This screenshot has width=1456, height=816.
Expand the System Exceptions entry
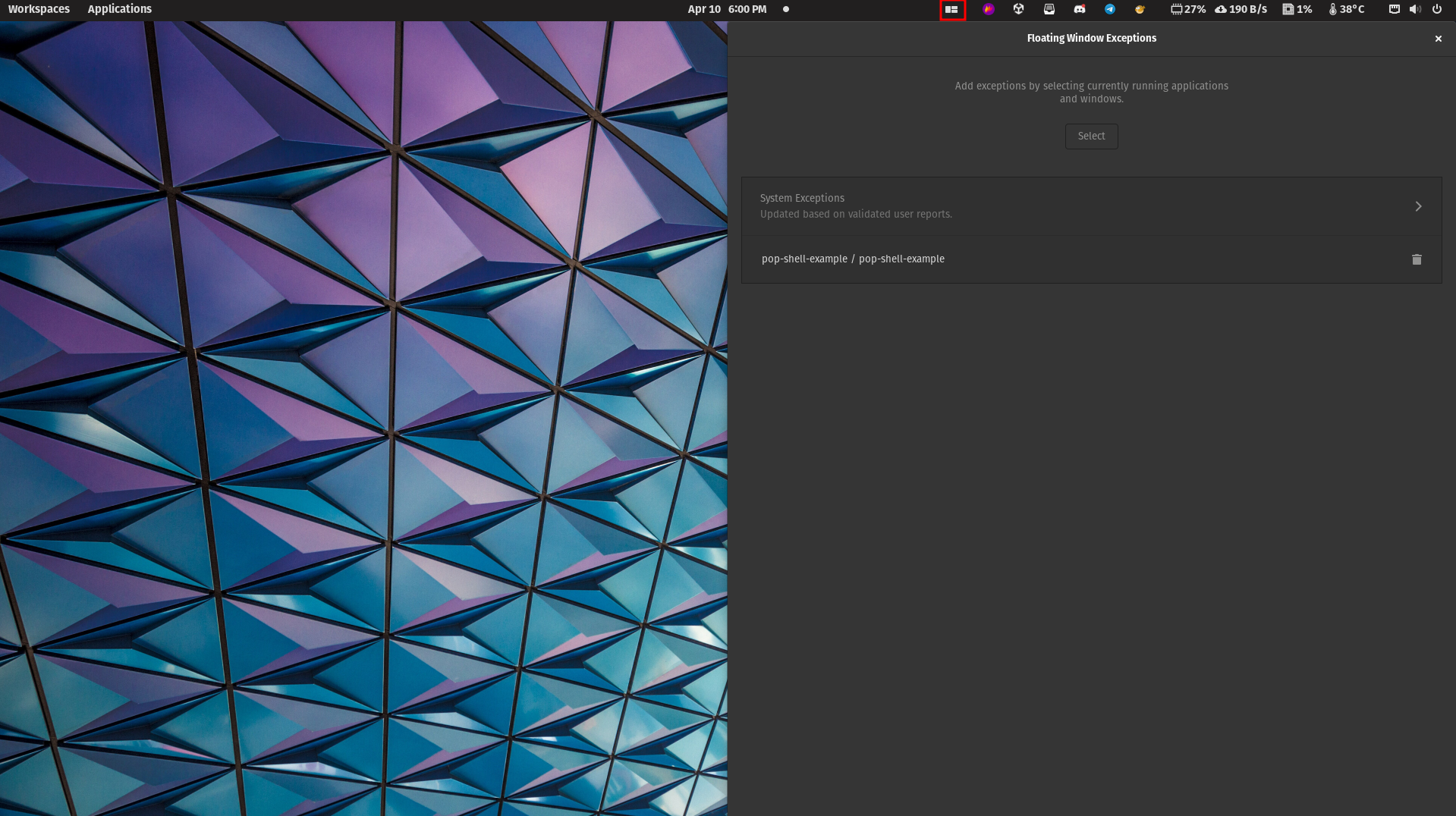pyautogui.click(x=1418, y=206)
